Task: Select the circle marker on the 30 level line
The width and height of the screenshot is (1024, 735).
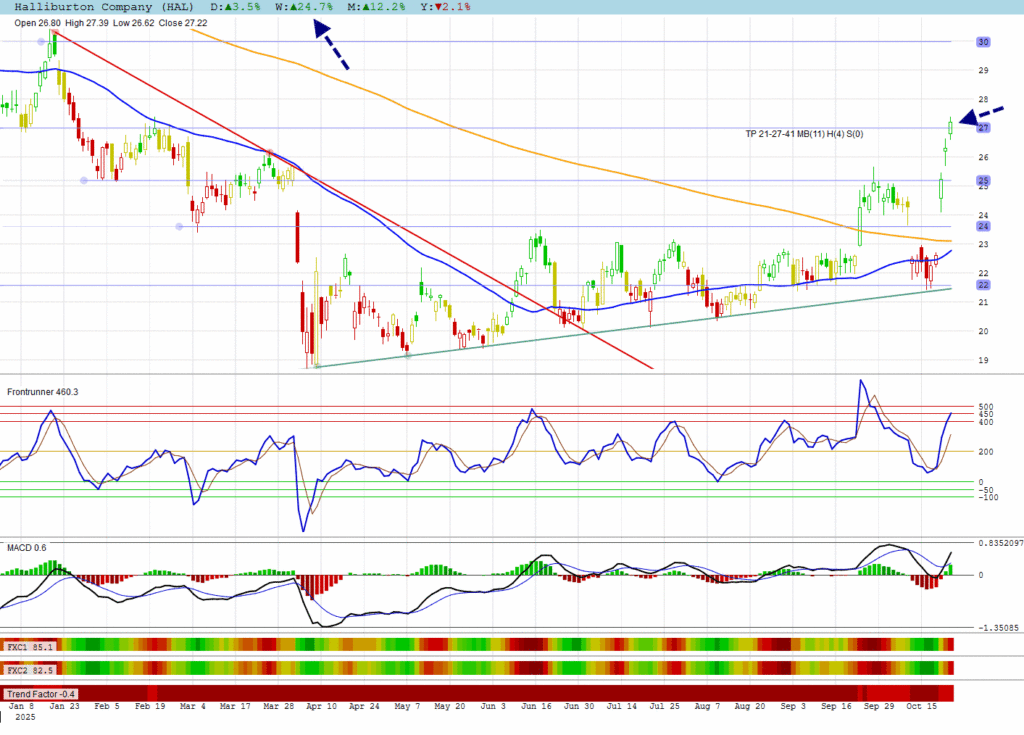Action: click(41, 41)
